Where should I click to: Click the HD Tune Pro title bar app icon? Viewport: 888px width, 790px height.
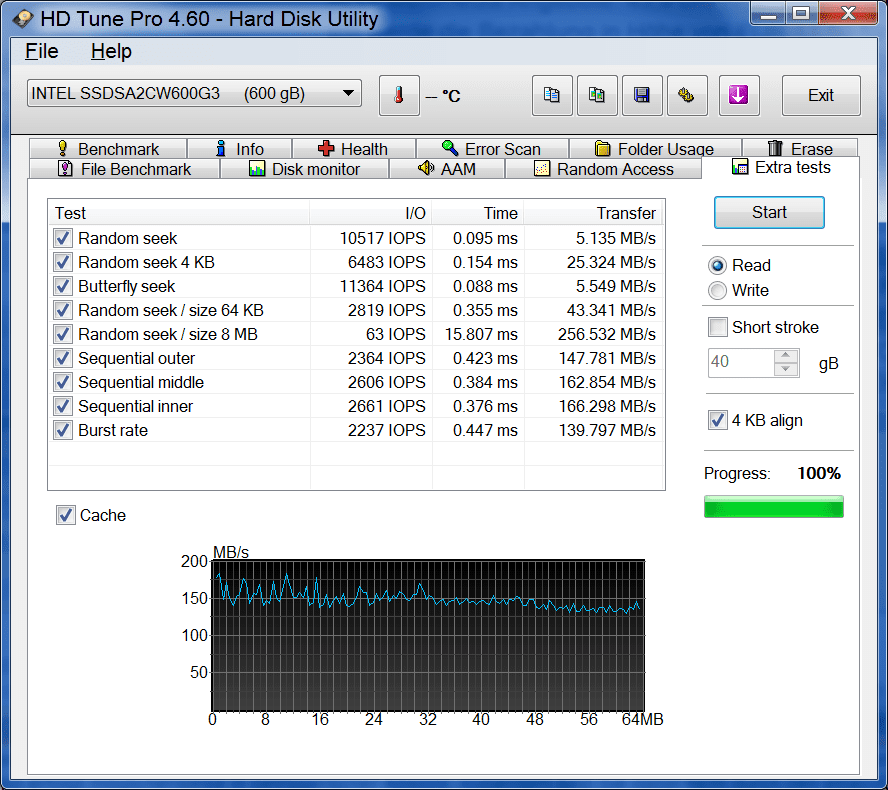coord(23,19)
